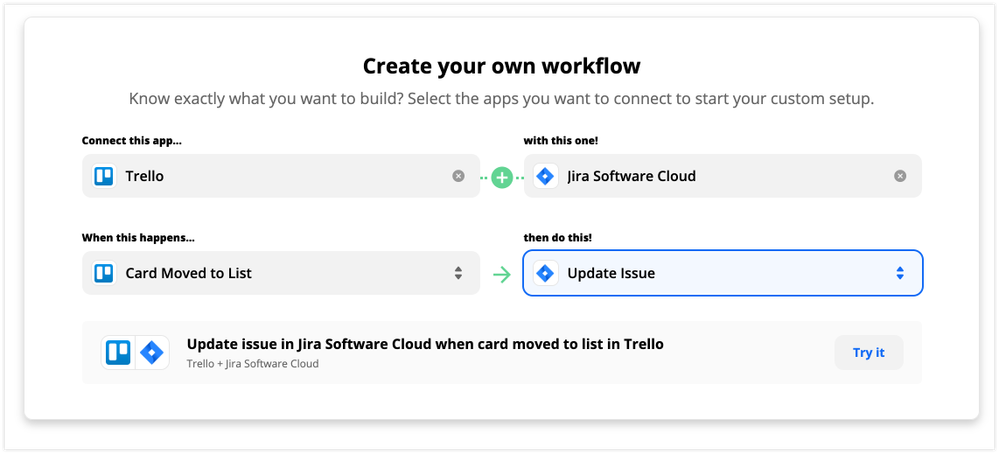Click the Trello + Jira Software Cloud subtitle

[252, 364]
